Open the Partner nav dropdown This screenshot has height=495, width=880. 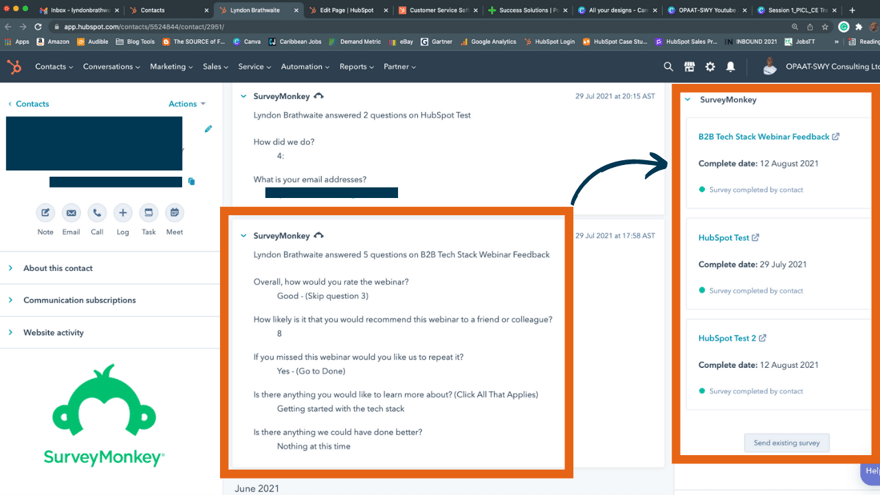tap(400, 67)
